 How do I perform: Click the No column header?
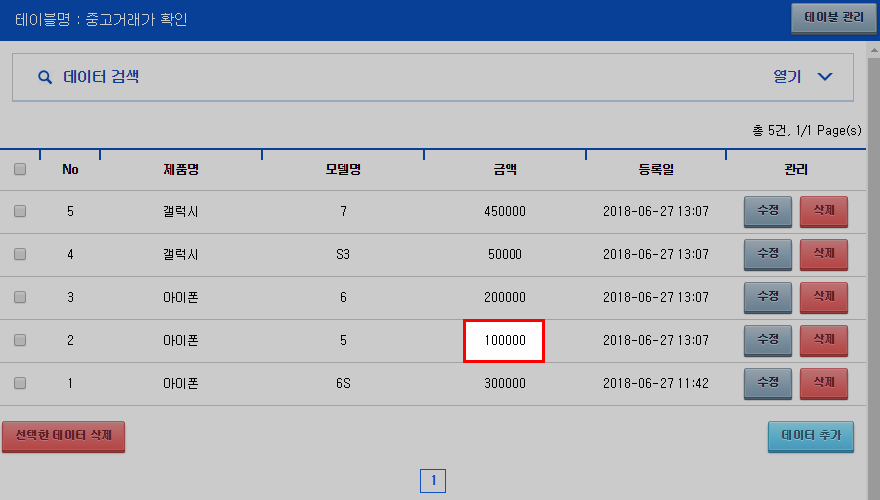click(70, 169)
